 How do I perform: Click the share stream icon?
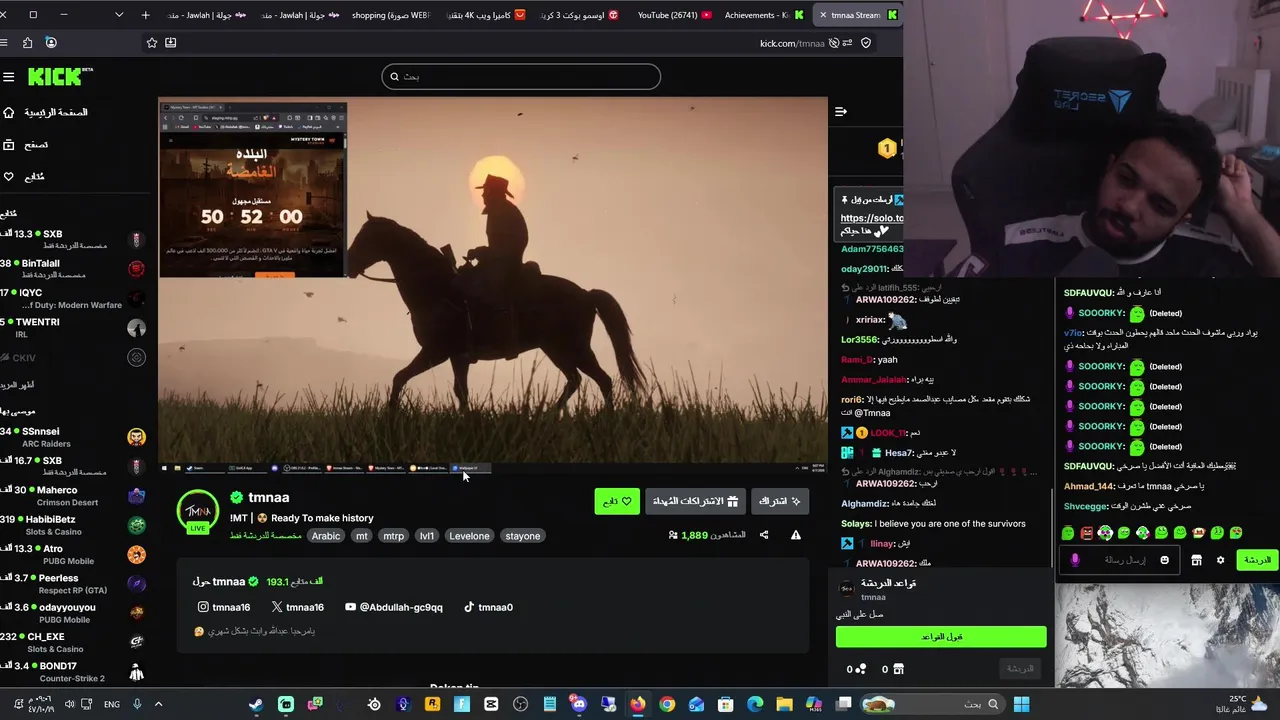[x=764, y=535]
